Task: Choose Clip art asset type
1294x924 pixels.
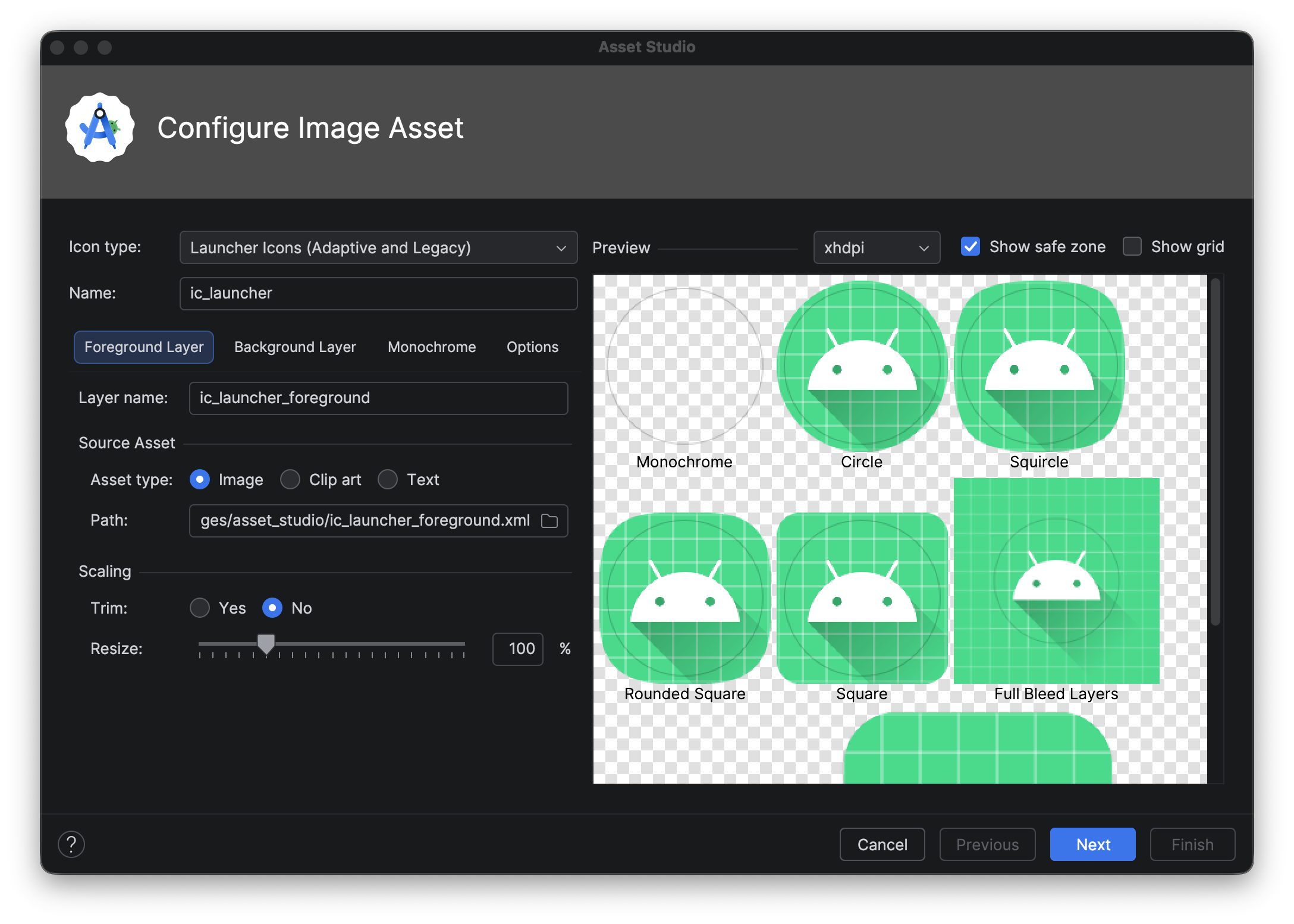Action: (x=290, y=479)
